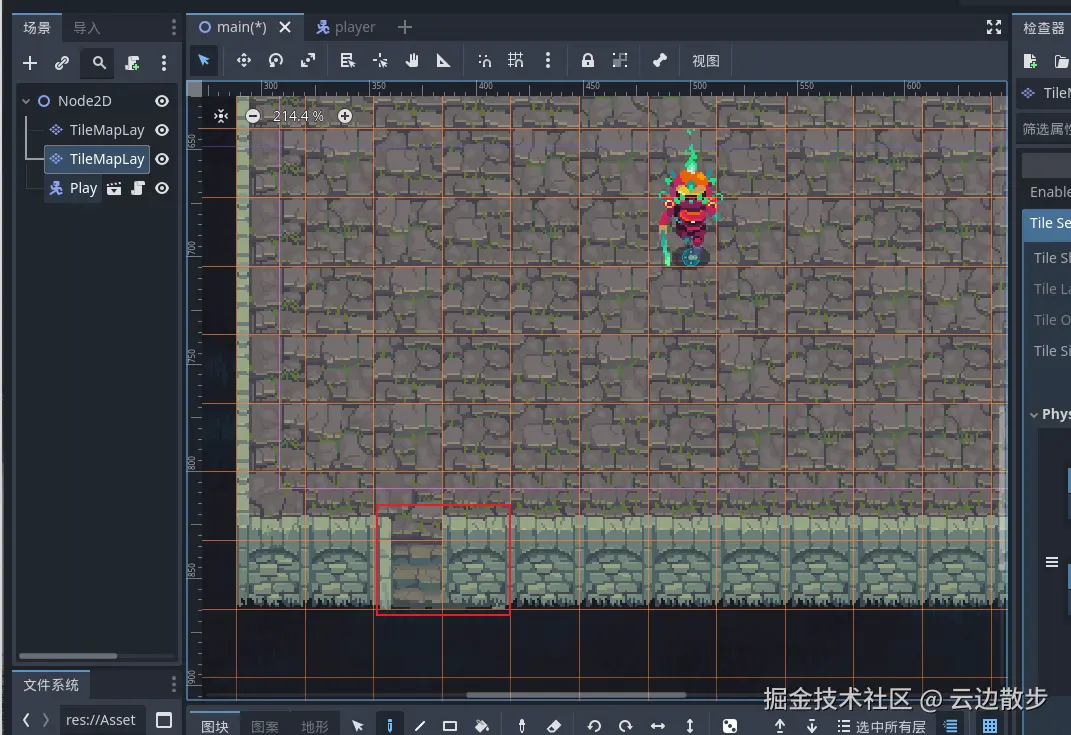This screenshot has width=1071, height=735.
Task: Flip tile horizontally
Action: [x=658, y=725]
